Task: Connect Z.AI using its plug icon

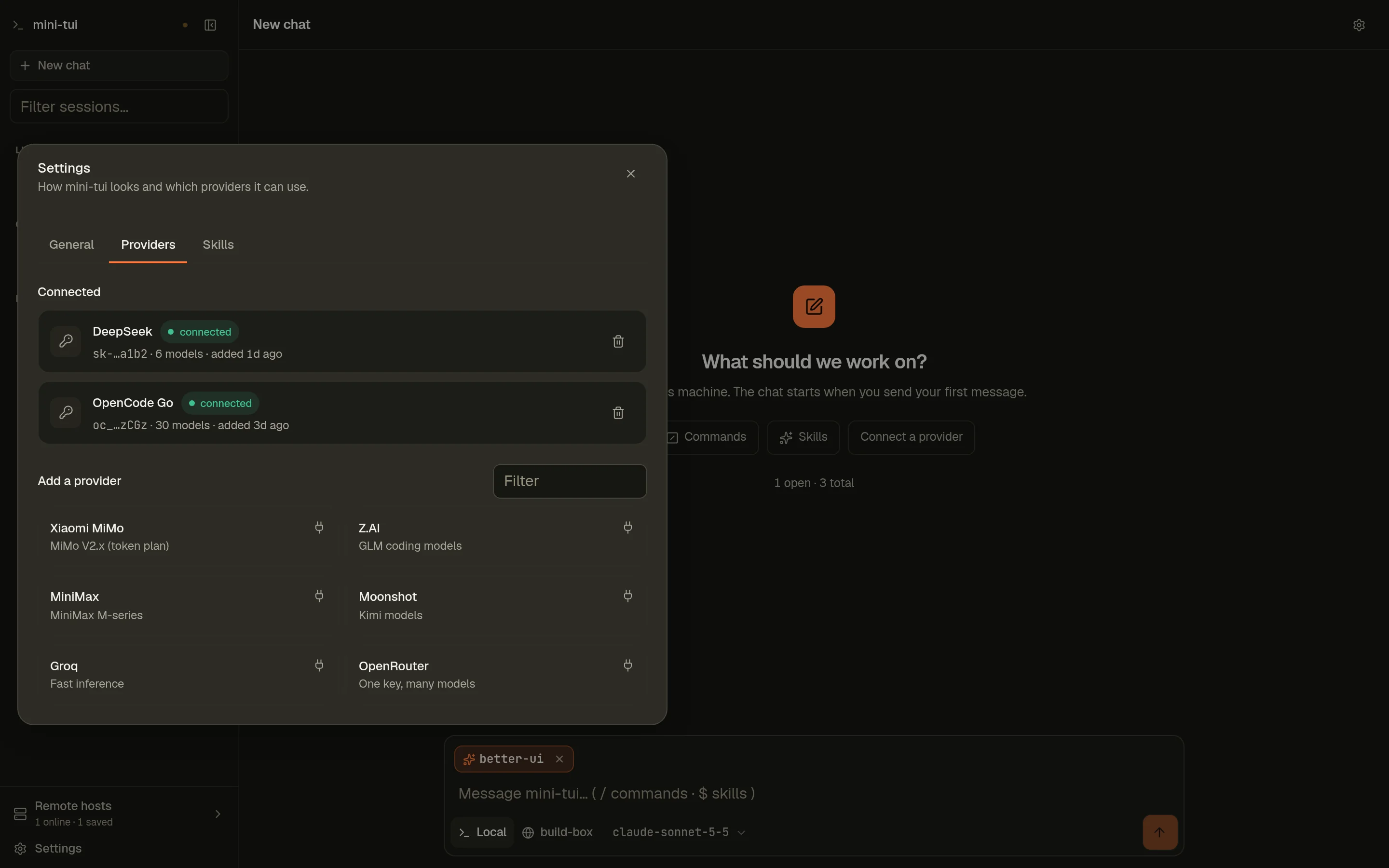Action: pyautogui.click(x=627, y=527)
